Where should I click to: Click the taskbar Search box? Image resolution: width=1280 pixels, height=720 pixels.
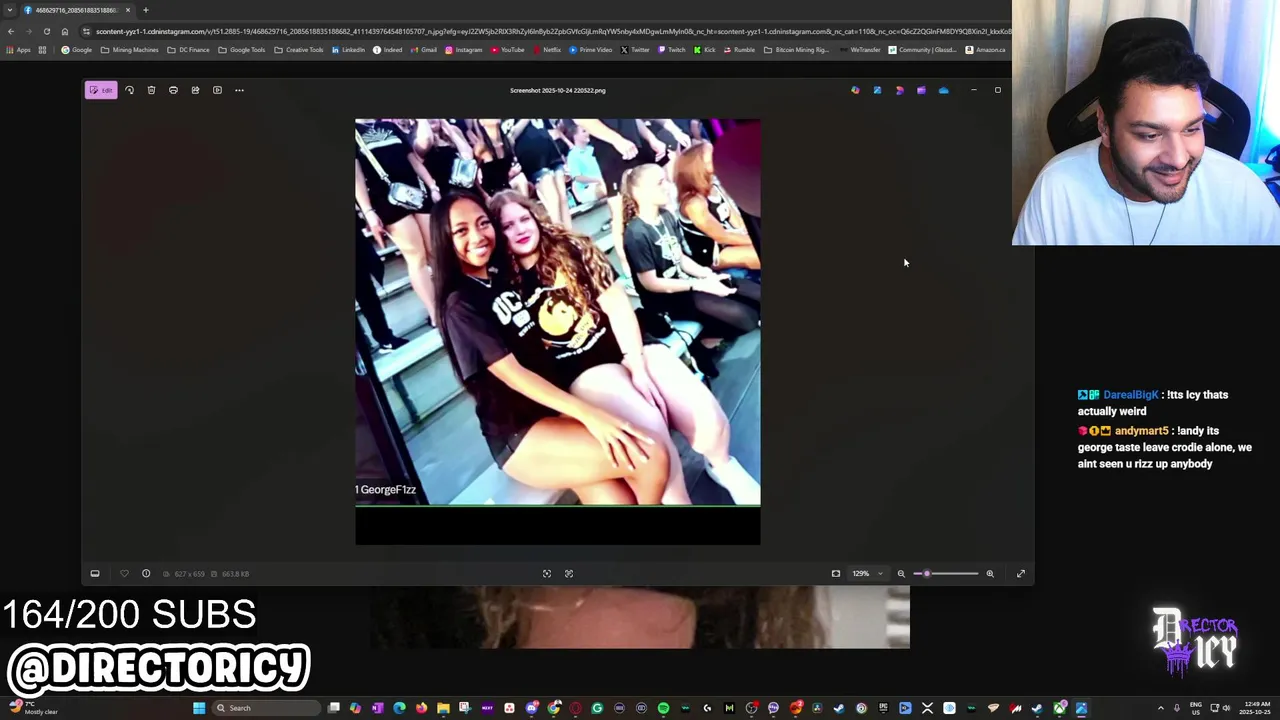coord(265,708)
